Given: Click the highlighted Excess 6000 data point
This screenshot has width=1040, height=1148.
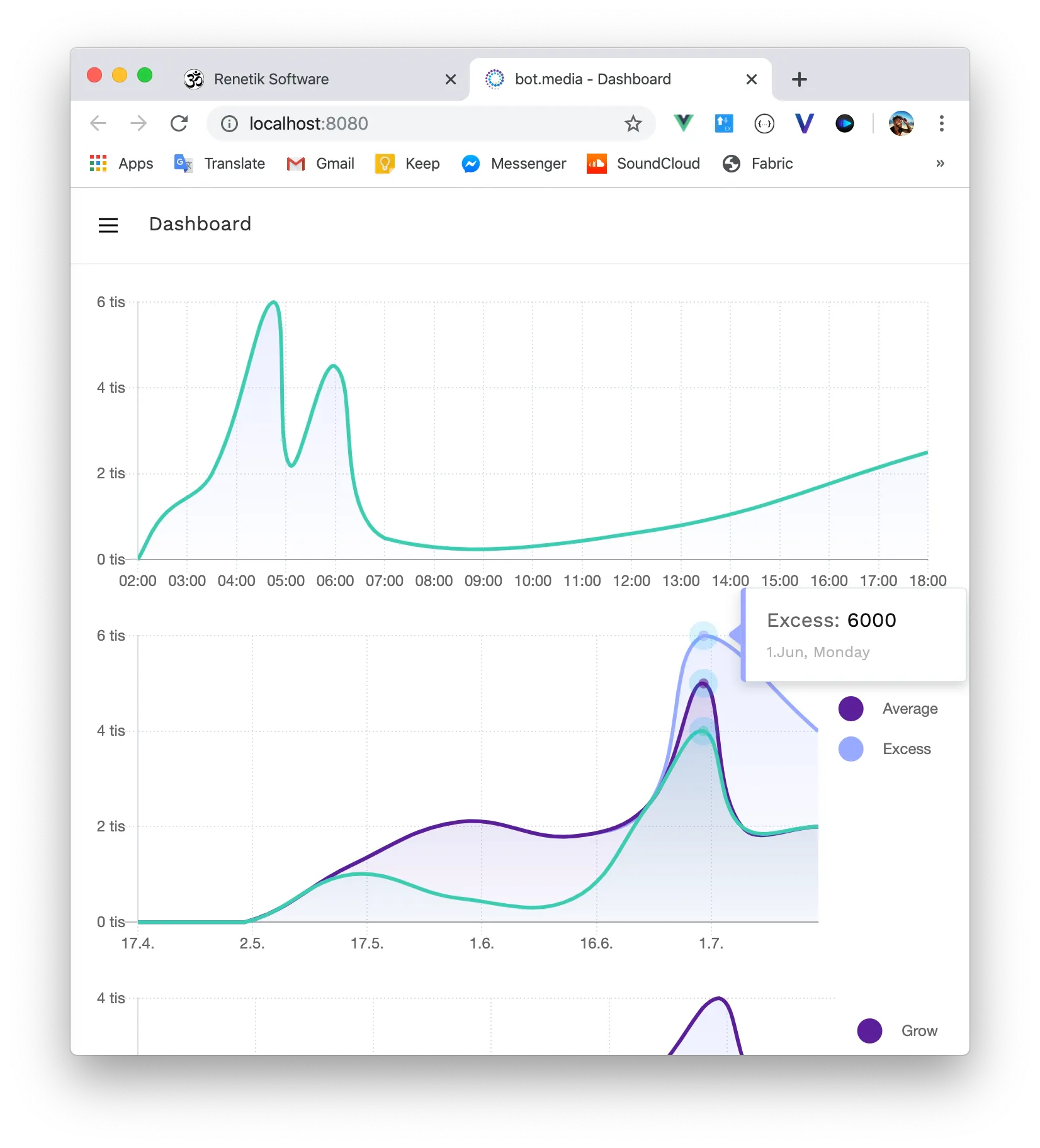Looking at the screenshot, I should pyautogui.click(x=704, y=636).
